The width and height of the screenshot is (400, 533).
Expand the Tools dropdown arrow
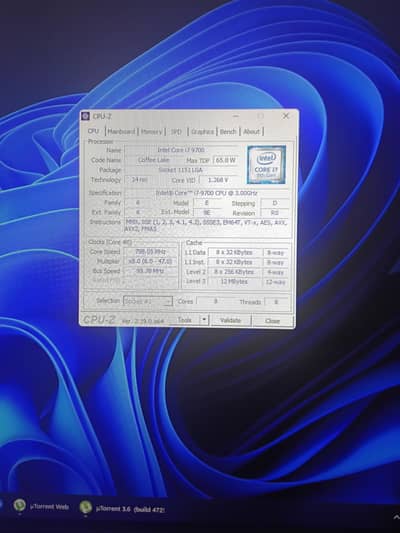point(204,320)
